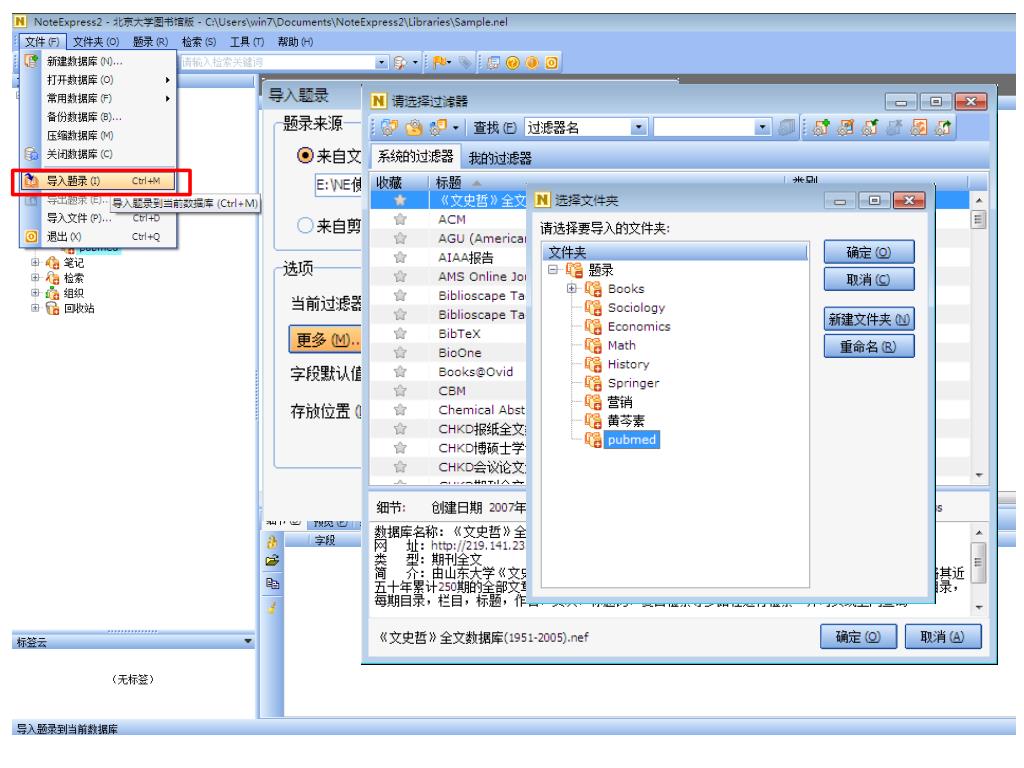
Task: Choose 退出 from File menu
Action: [98, 236]
